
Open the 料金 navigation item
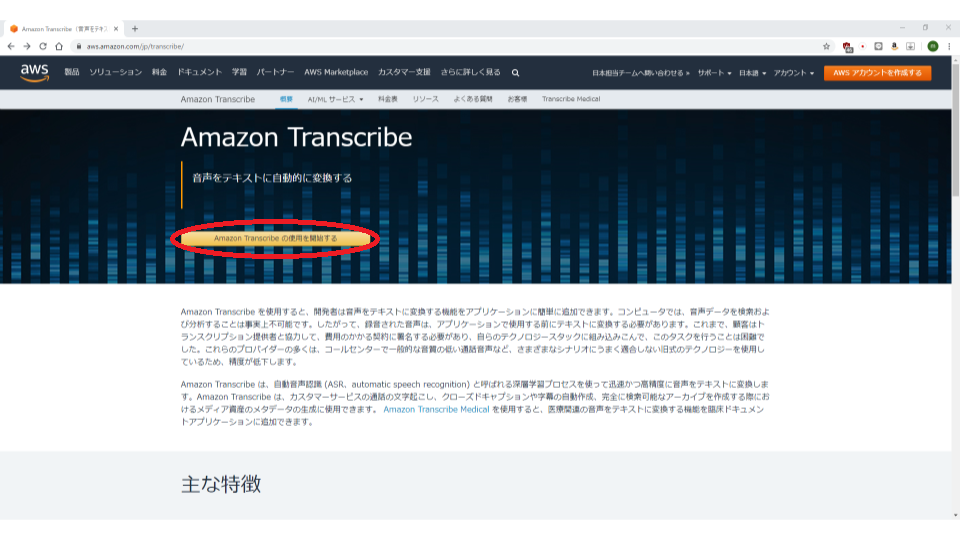click(159, 72)
